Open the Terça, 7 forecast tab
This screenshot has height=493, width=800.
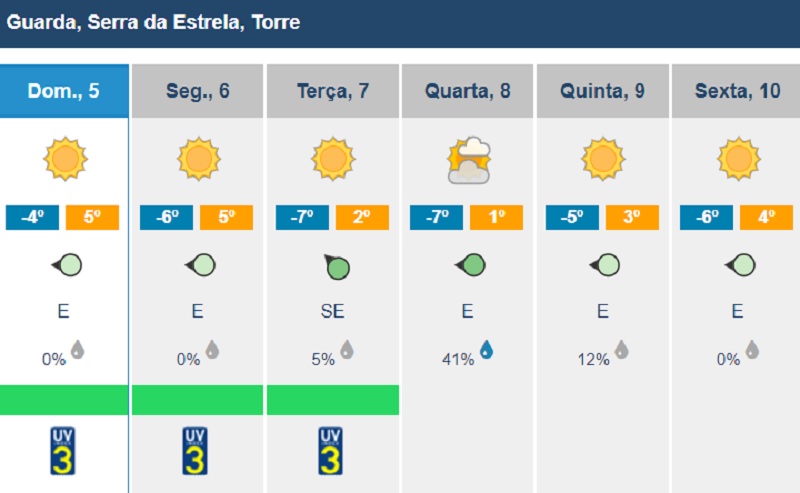[x=333, y=91]
